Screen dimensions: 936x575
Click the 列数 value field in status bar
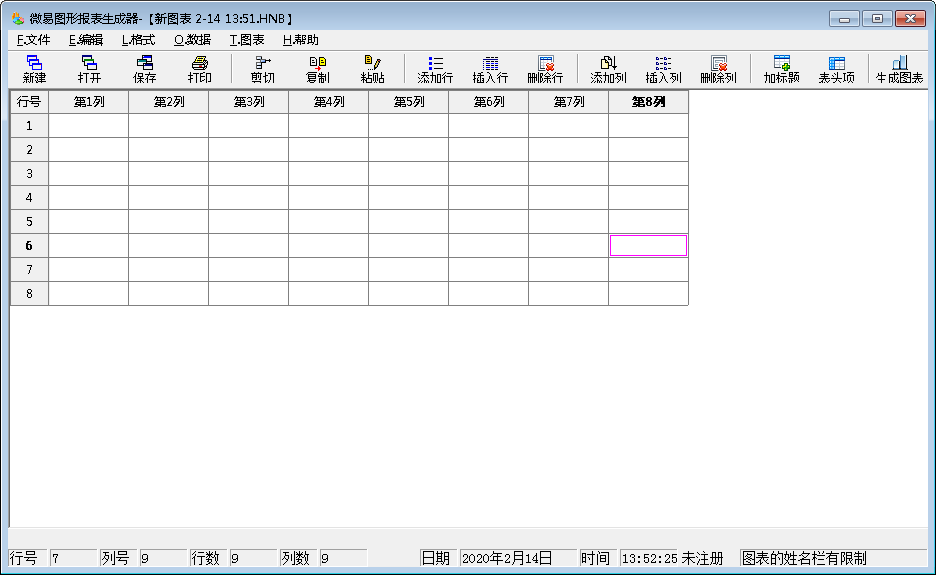pos(344,558)
